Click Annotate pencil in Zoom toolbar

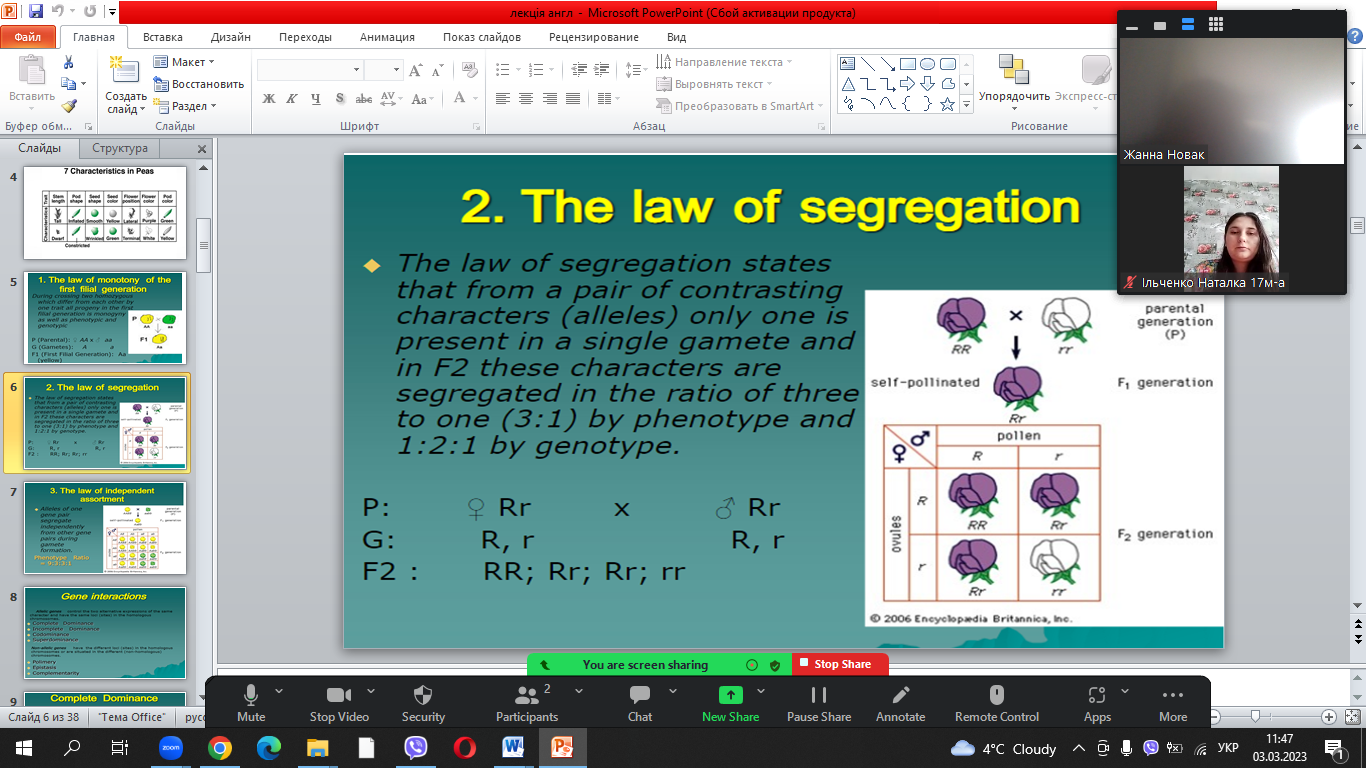click(900, 703)
